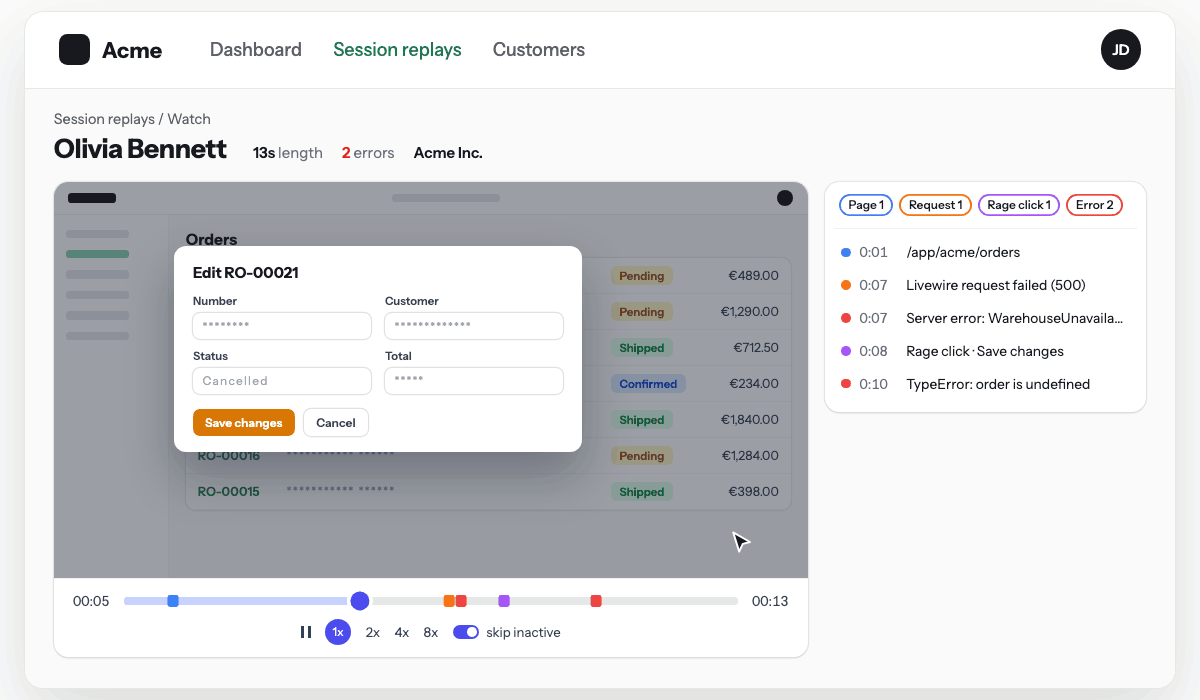Open the Status field showing Cancelled

click(282, 381)
